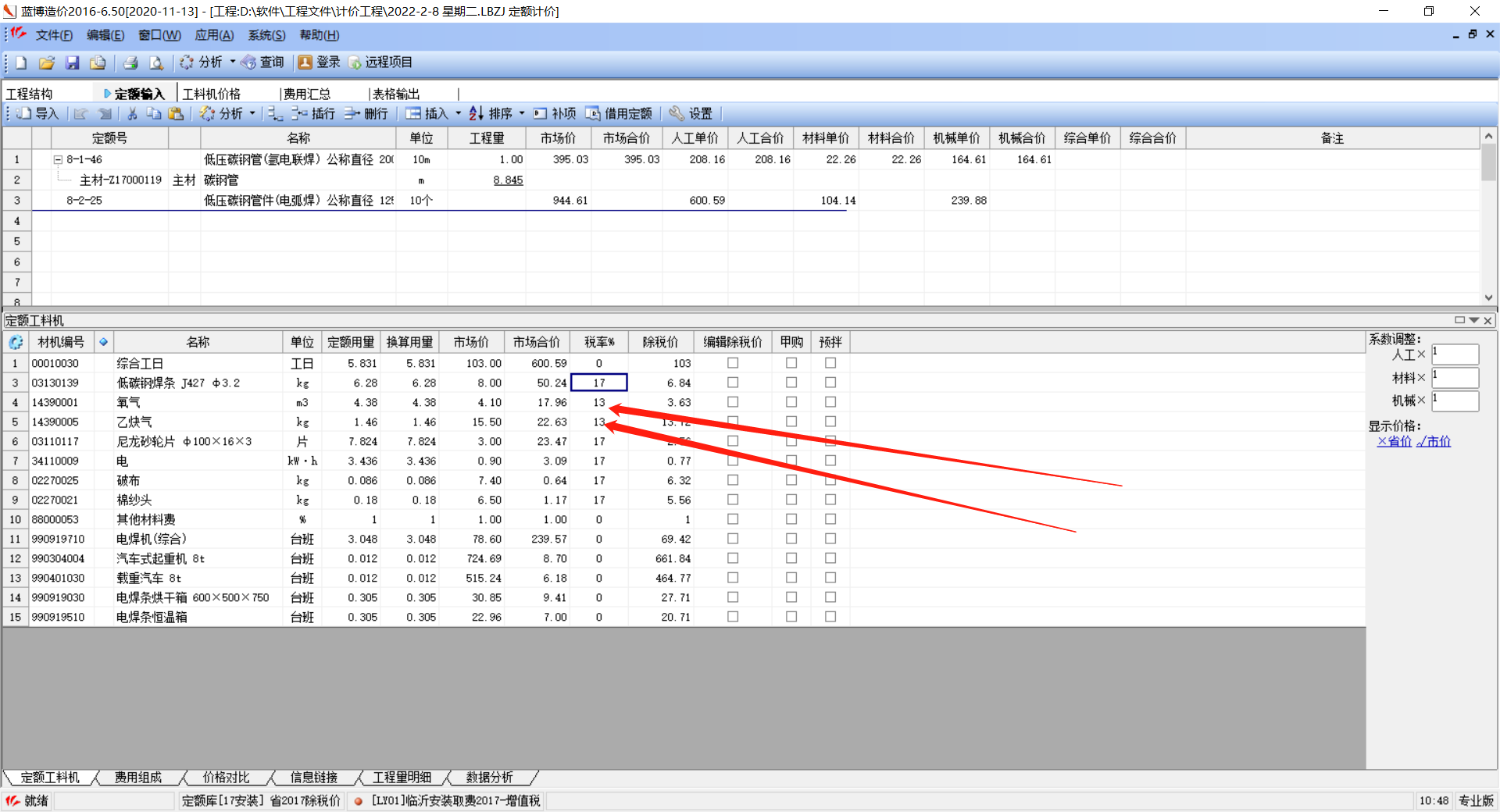Screen dimensions: 1500x812
Task: Click 补项 supplement item button
Action: point(555,114)
